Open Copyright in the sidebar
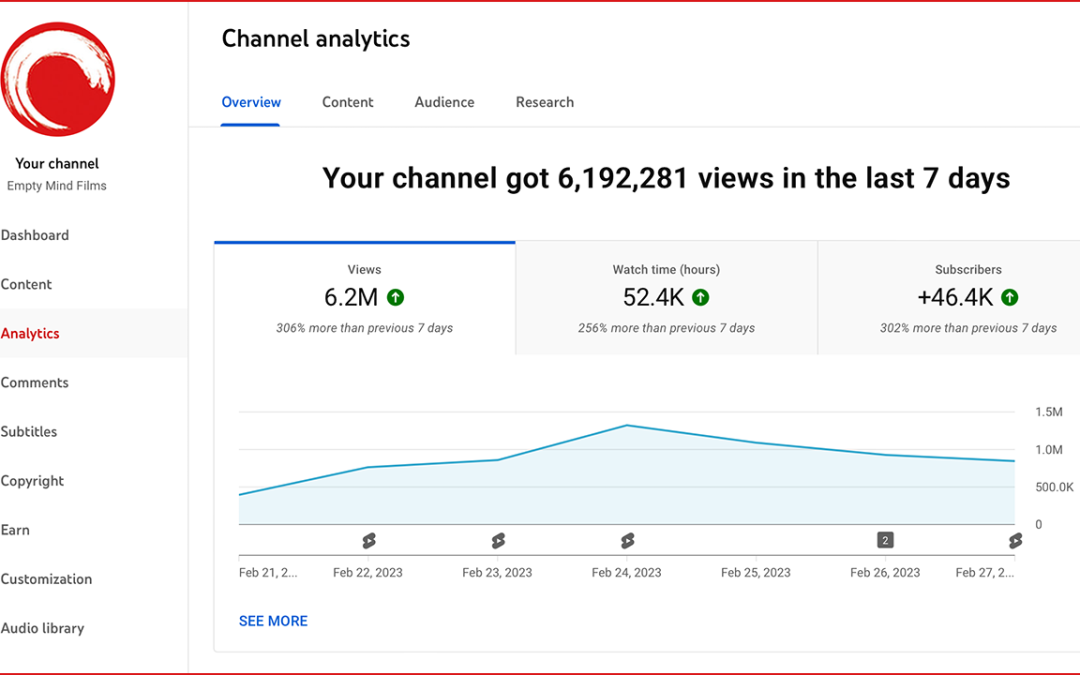 click(32, 481)
